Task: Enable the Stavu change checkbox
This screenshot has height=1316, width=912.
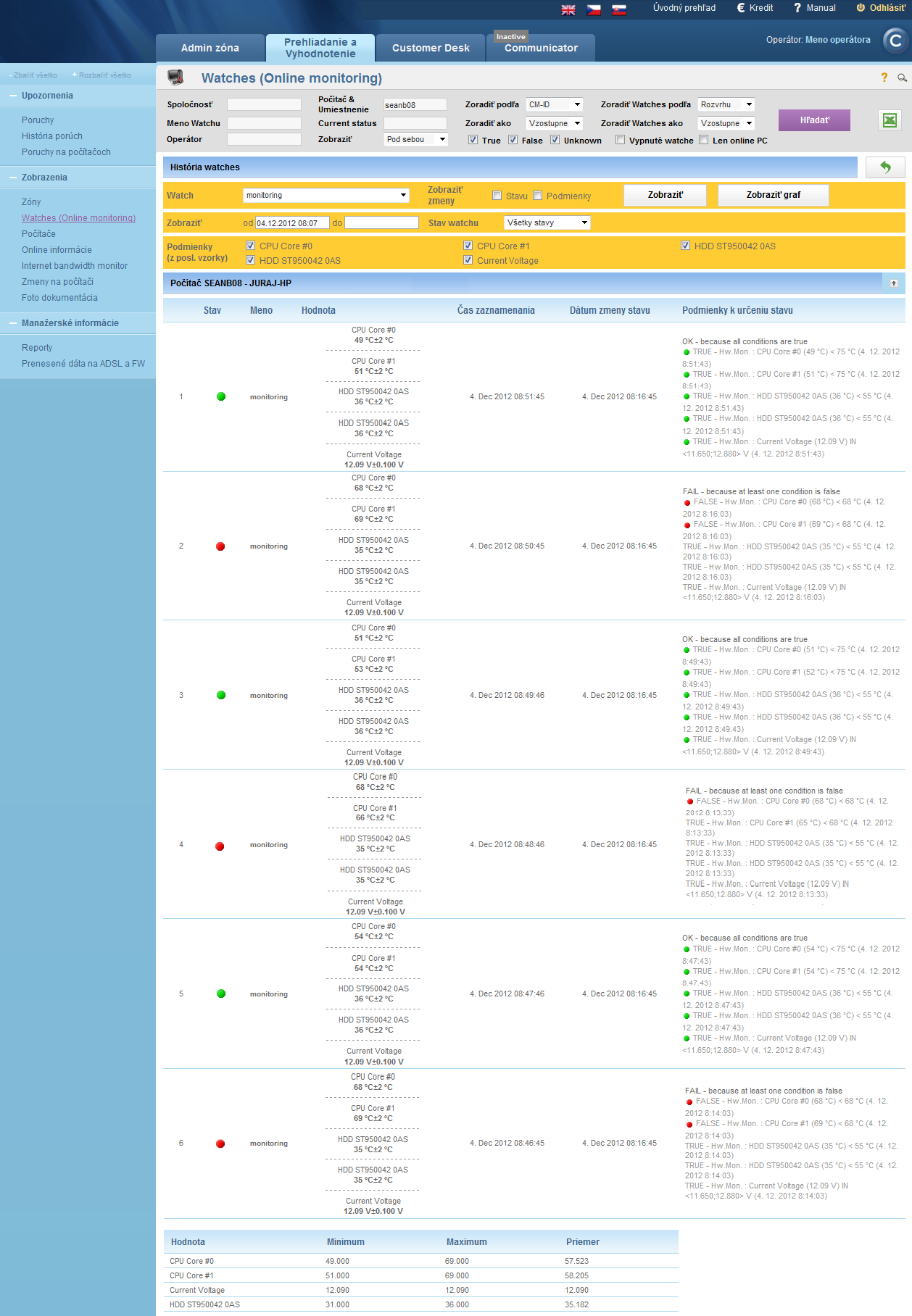Action: [x=497, y=196]
